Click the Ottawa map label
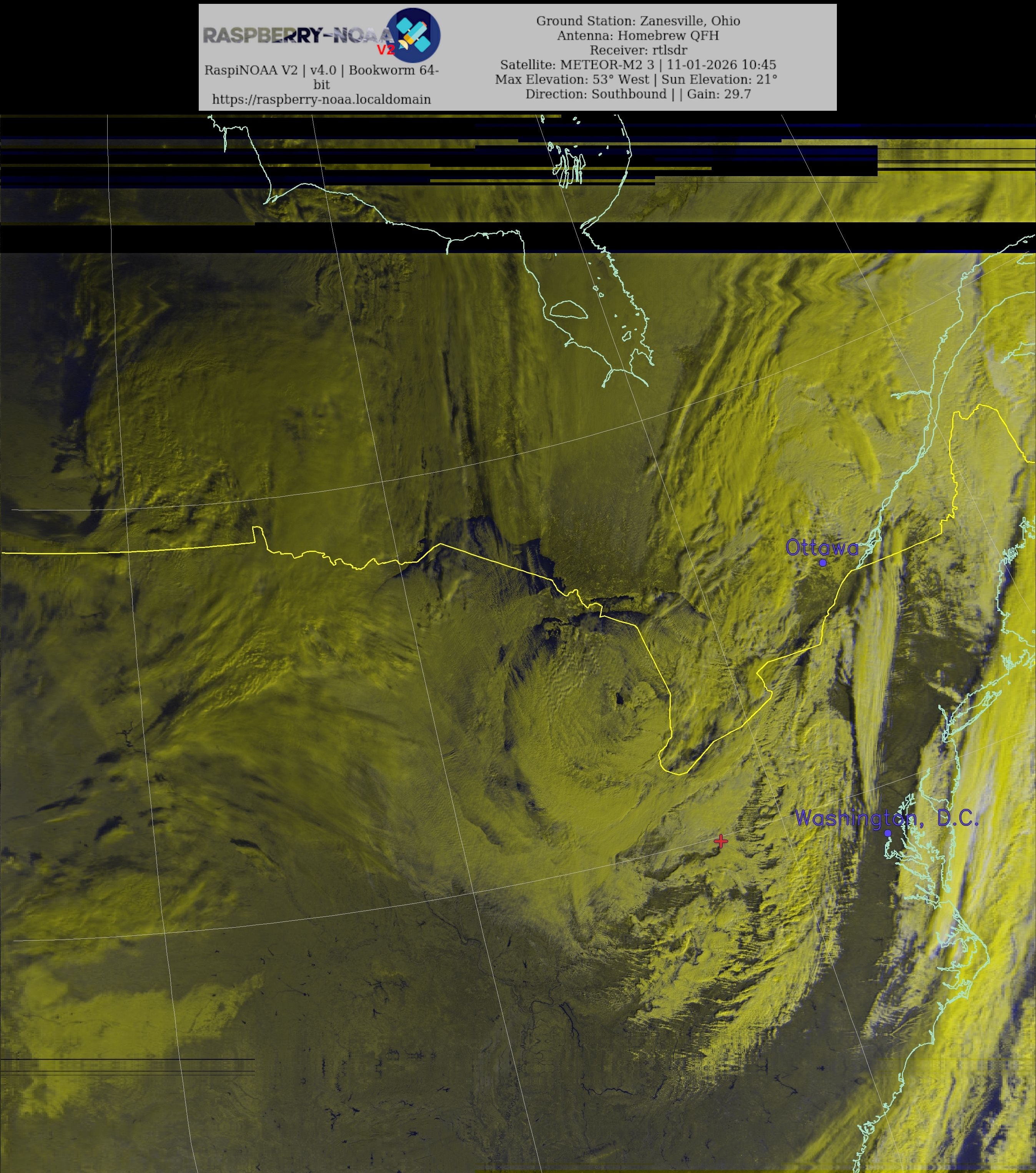This screenshot has height=1173, width=1036. pyautogui.click(x=821, y=548)
